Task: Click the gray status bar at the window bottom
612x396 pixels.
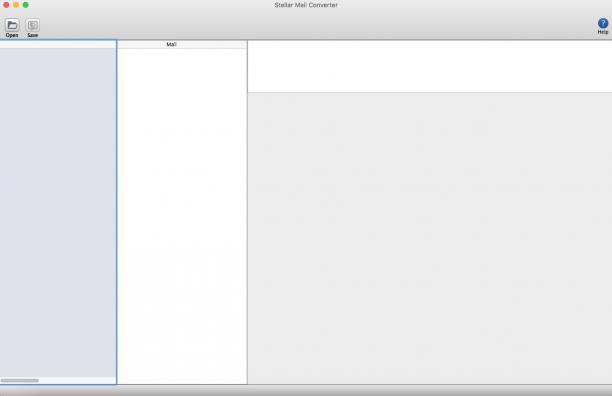Action: [306, 391]
